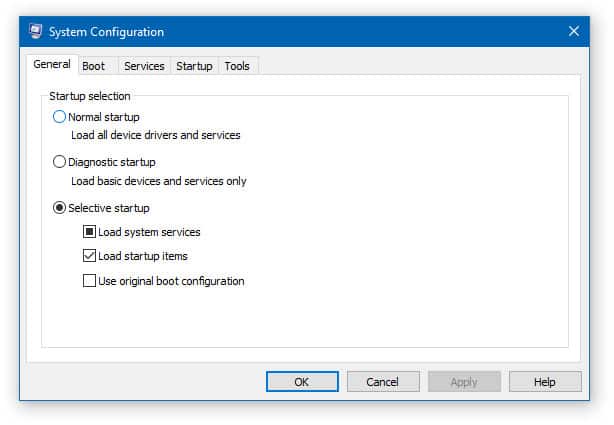The width and height of the screenshot is (614, 425).
Task: Click the 'System Configuration' title text
Action: pyautogui.click(x=107, y=32)
